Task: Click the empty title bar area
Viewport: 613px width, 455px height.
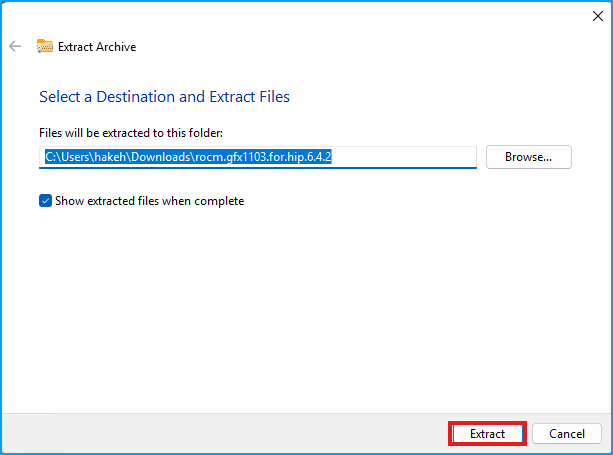Action: click(300, 15)
